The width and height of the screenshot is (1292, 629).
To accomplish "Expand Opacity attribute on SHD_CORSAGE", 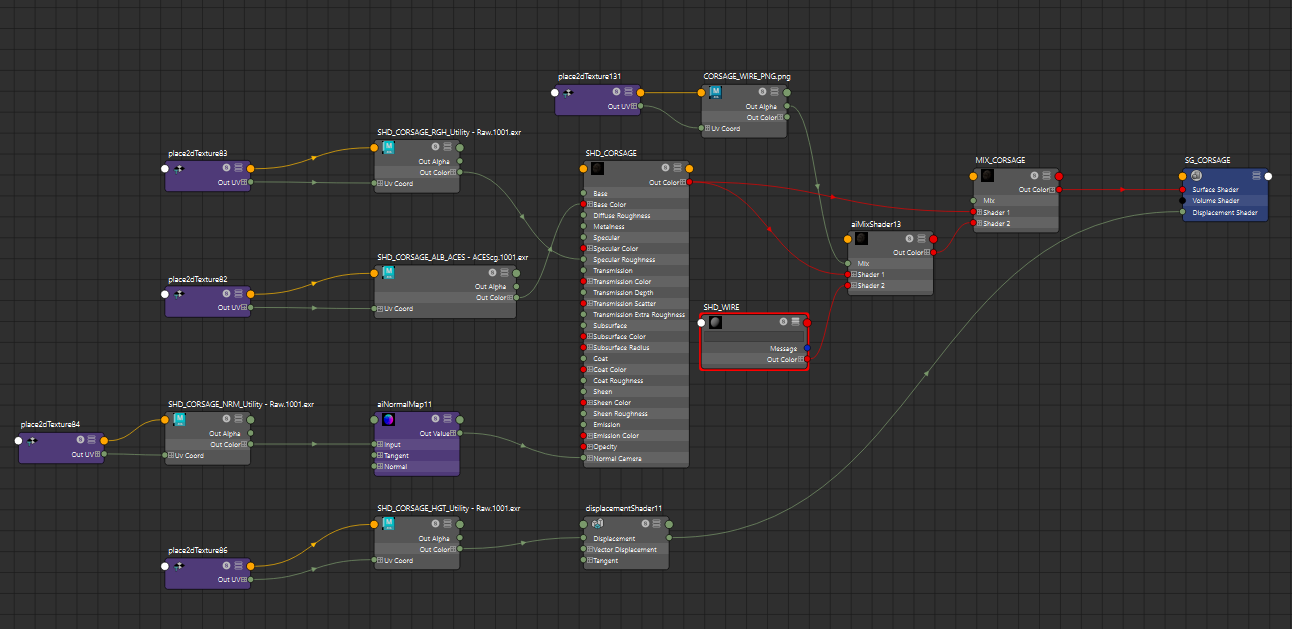I will pos(590,447).
